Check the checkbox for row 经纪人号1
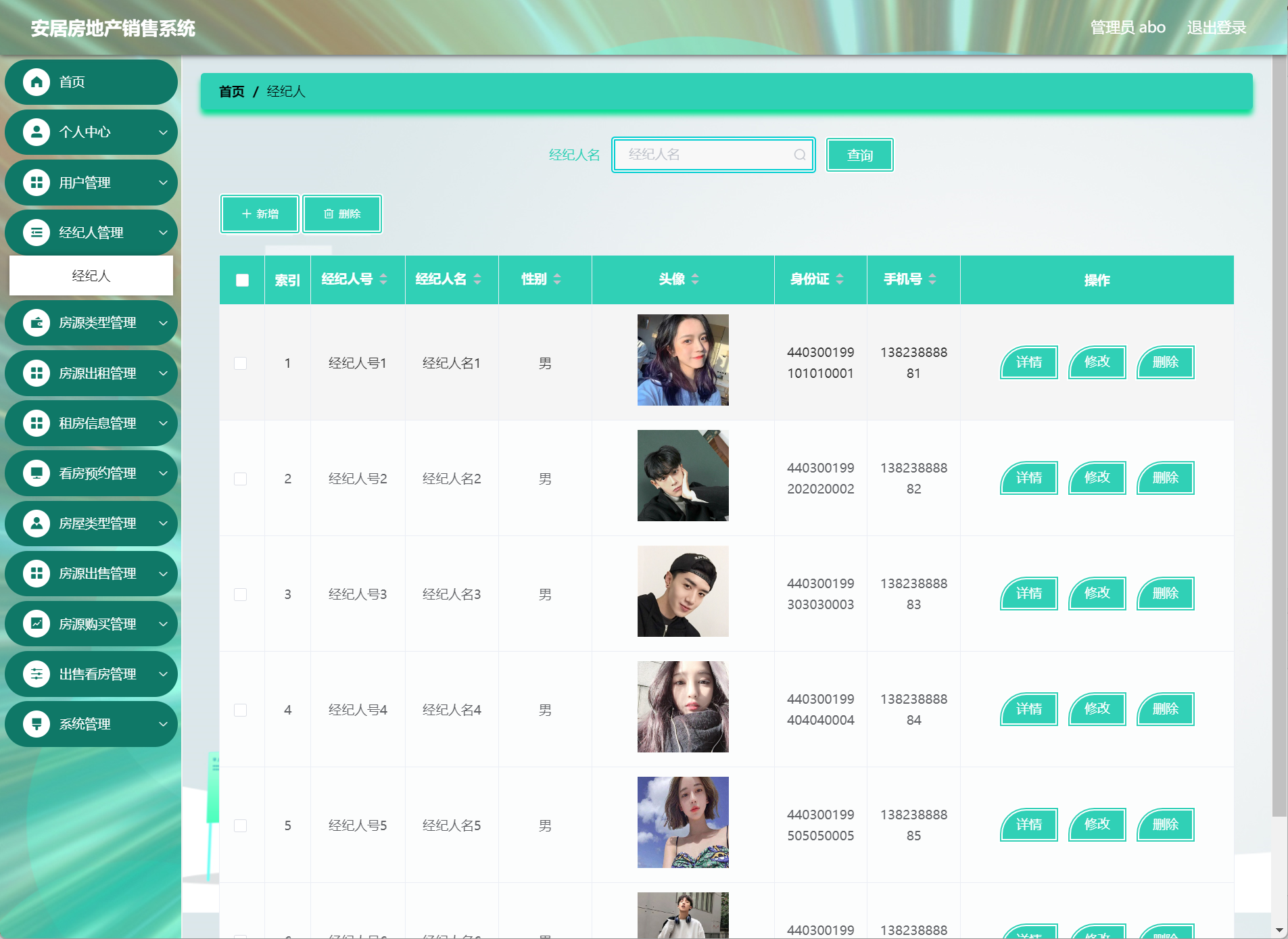The image size is (1288, 939). point(240,363)
